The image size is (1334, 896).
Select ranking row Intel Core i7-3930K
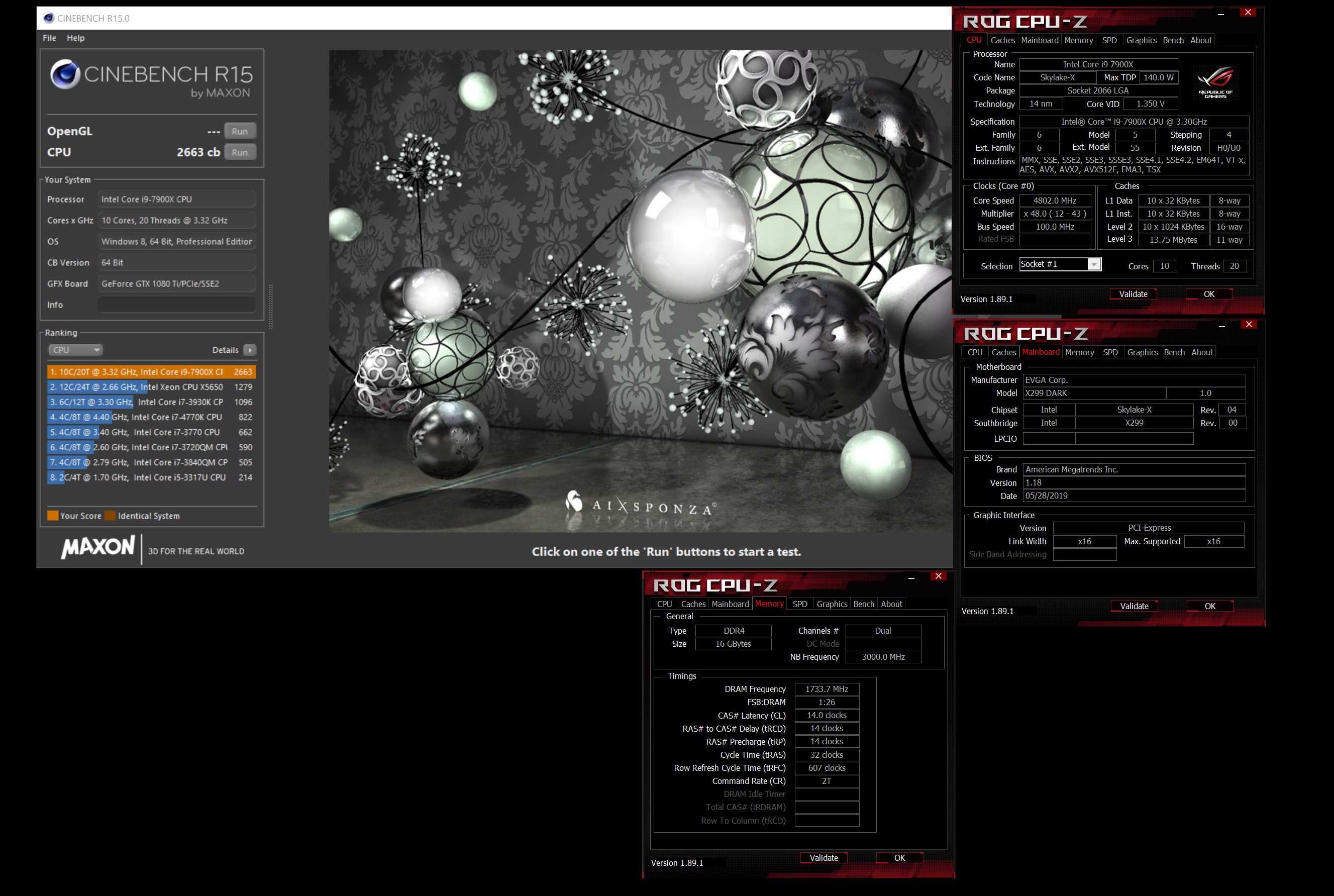point(151,402)
